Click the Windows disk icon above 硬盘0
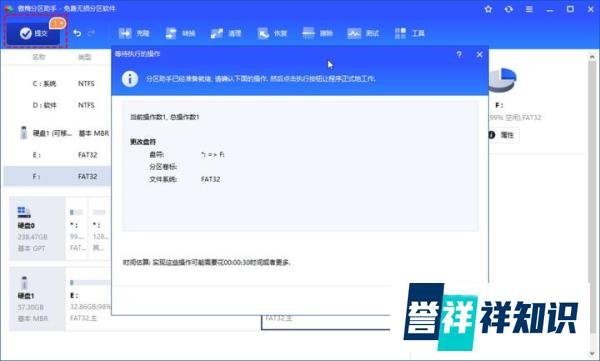Screen dimensions: 600x361 24,212
